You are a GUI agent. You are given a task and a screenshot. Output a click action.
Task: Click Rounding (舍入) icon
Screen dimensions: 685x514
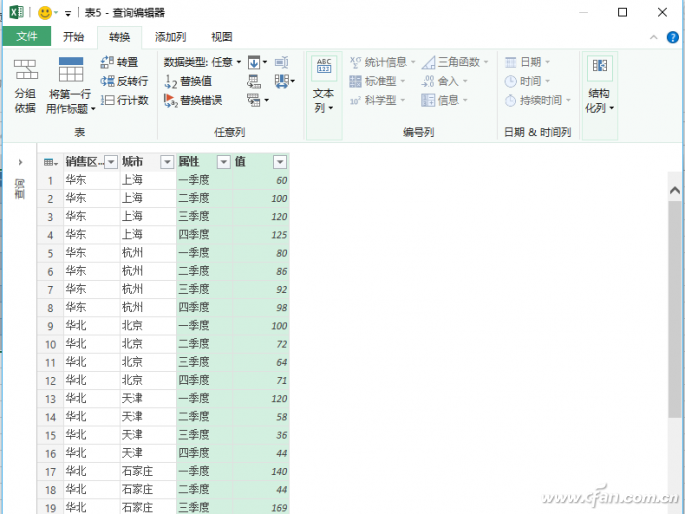[x=428, y=81]
